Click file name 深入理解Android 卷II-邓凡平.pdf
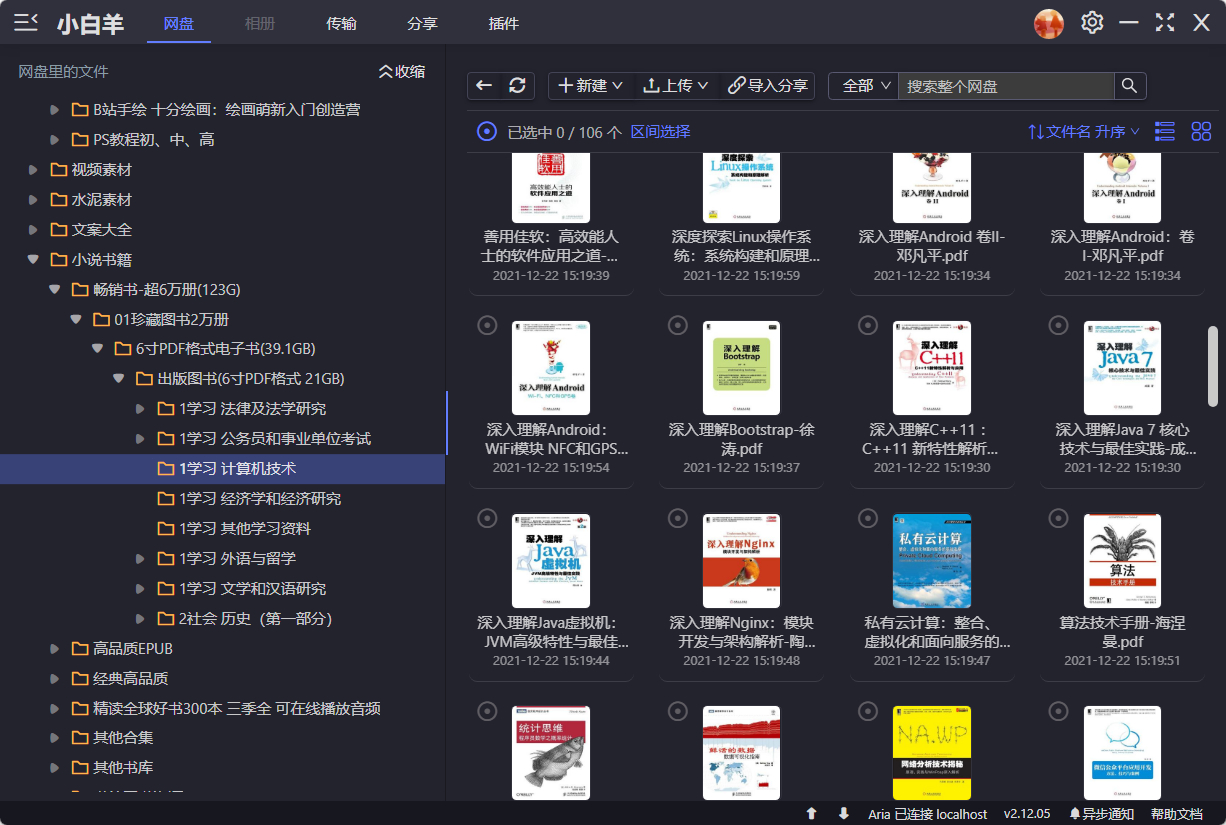 click(x=932, y=246)
